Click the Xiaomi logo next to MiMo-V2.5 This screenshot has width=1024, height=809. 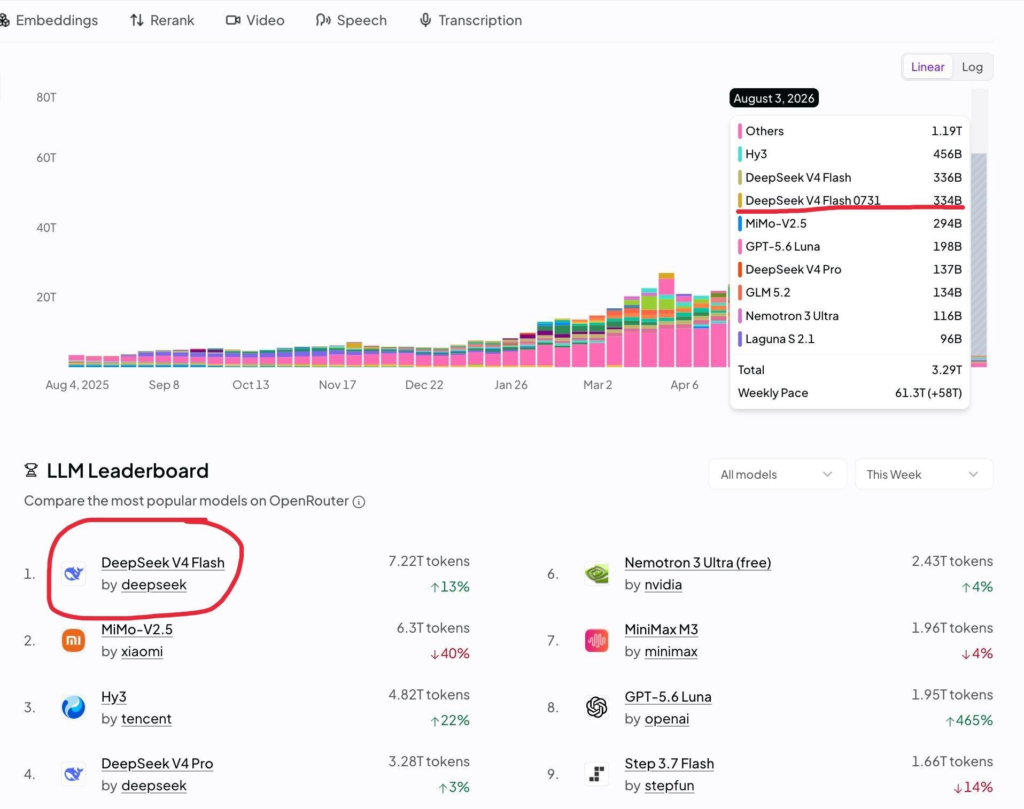pyautogui.click(x=73, y=640)
